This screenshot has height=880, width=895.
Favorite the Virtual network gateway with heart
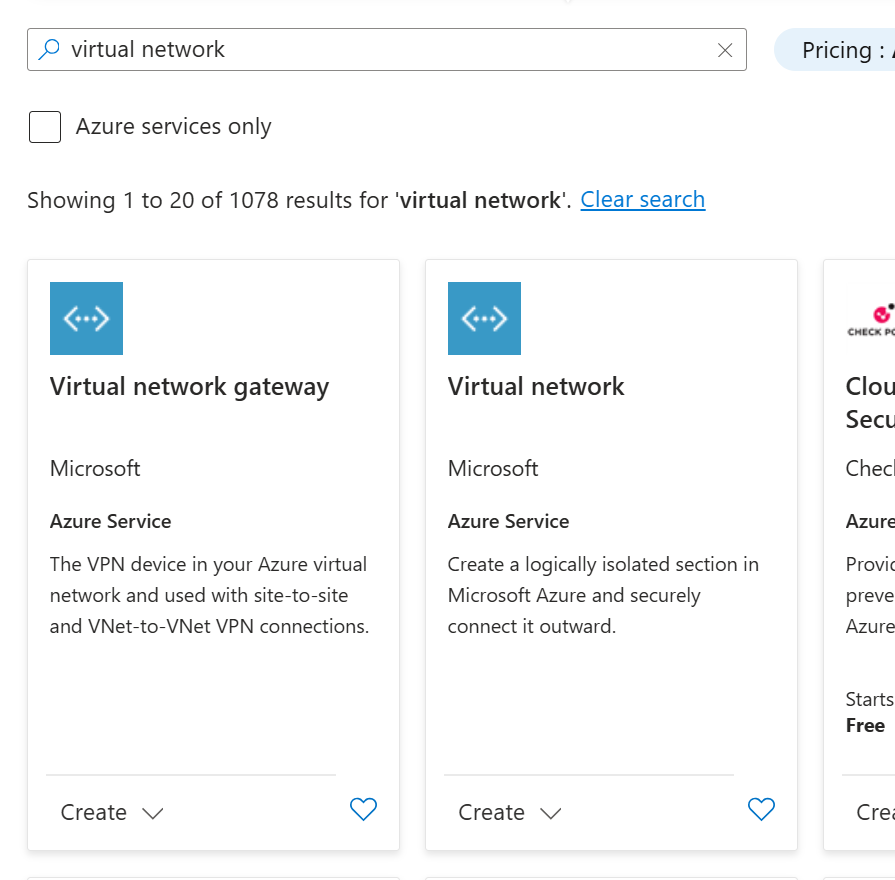(363, 809)
